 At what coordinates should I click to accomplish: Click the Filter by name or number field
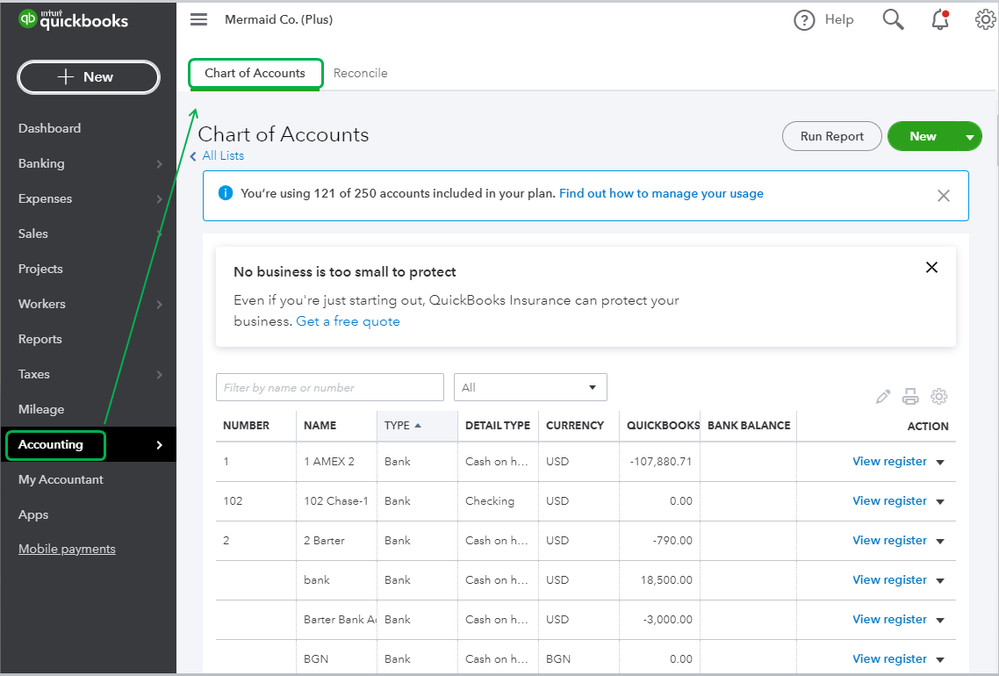[x=329, y=387]
